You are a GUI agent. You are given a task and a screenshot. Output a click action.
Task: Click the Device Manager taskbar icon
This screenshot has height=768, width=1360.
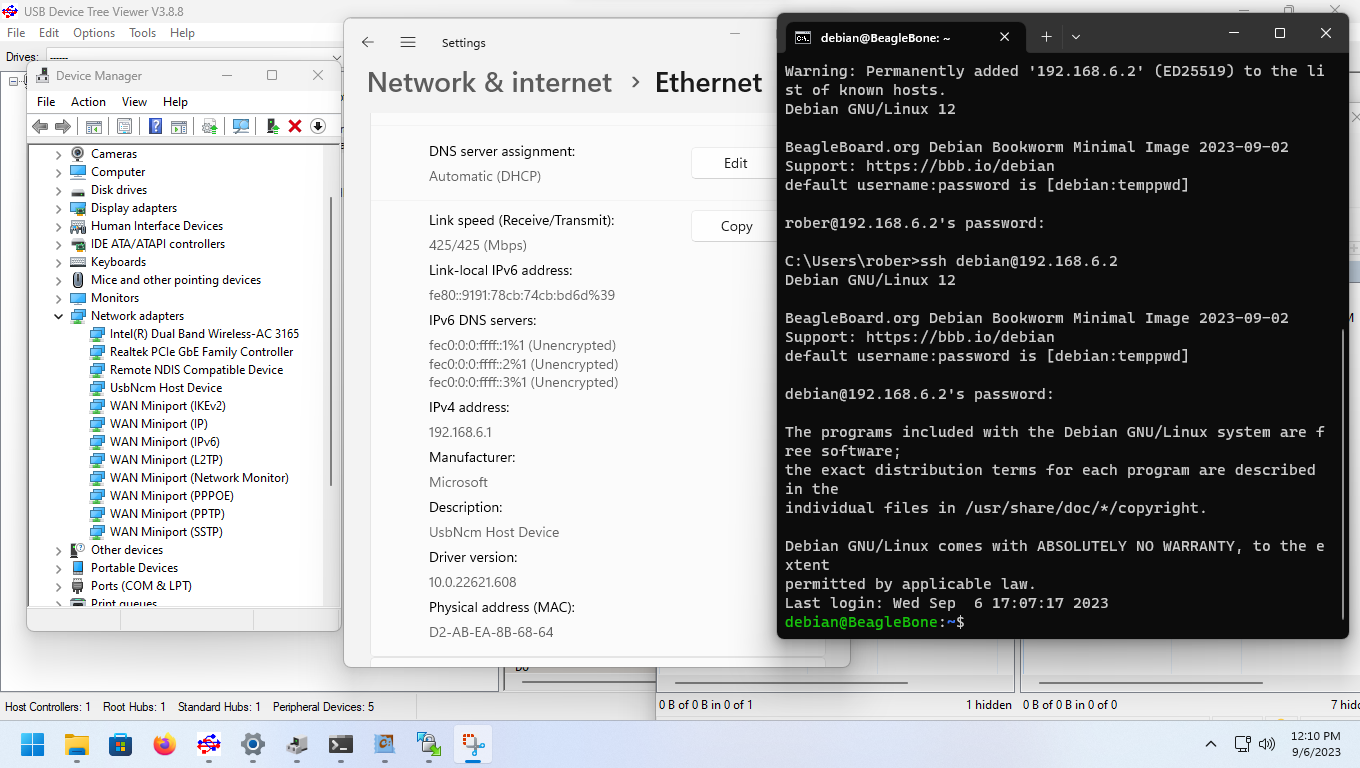(x=297, y=744)
